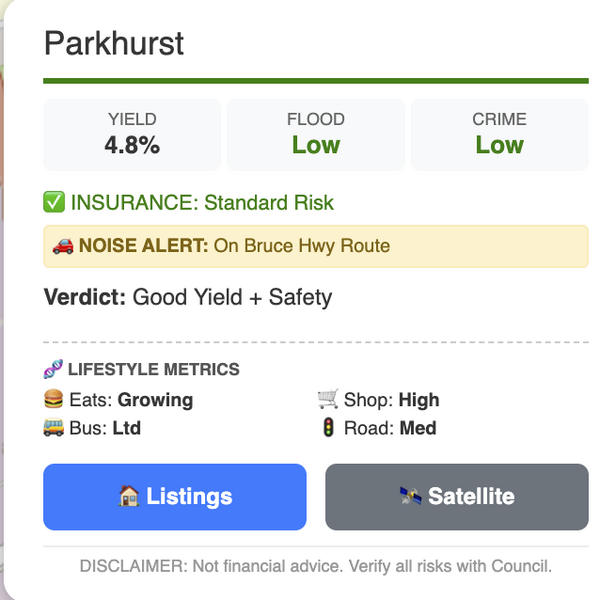Click the satellite icon on Satellite button
600x600 pixels.
point(411,497)
